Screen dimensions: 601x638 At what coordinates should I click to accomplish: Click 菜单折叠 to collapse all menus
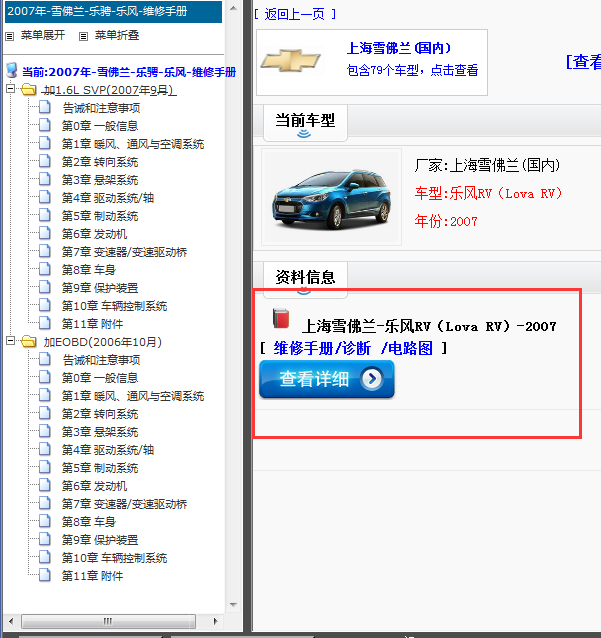click(x=117, y=35)
